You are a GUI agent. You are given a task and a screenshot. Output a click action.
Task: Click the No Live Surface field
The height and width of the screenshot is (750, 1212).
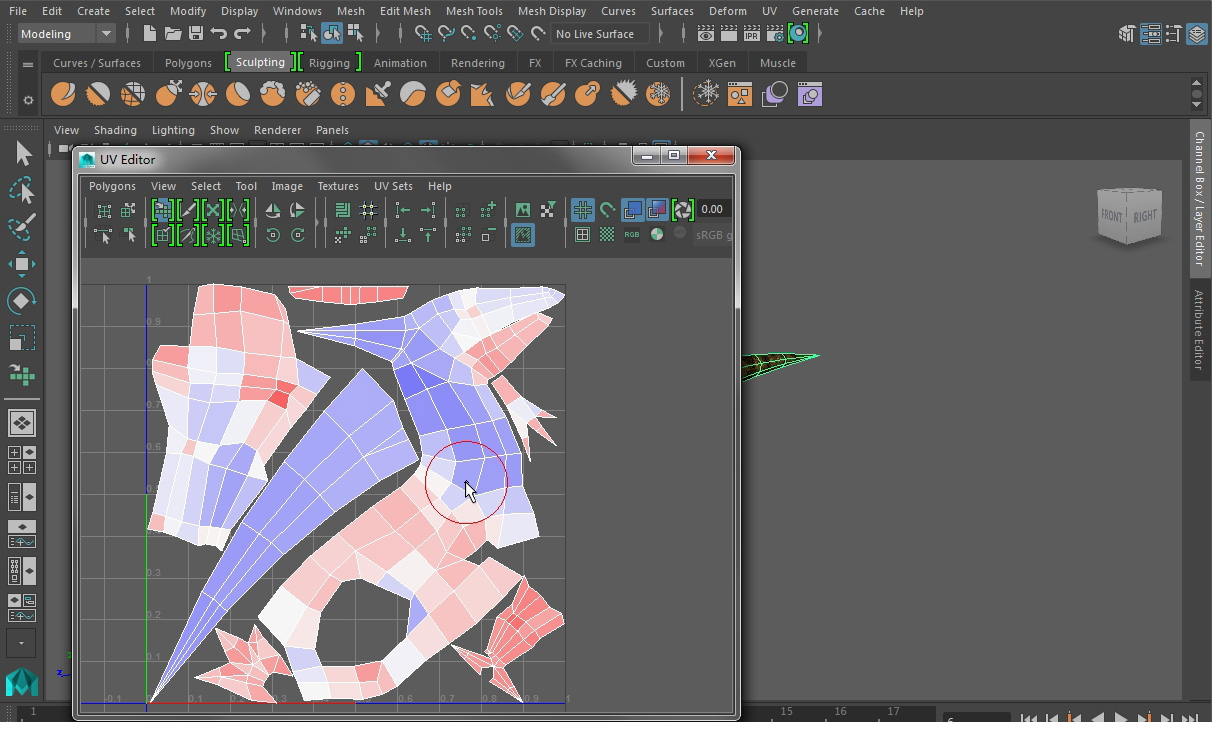click(599, 34)
